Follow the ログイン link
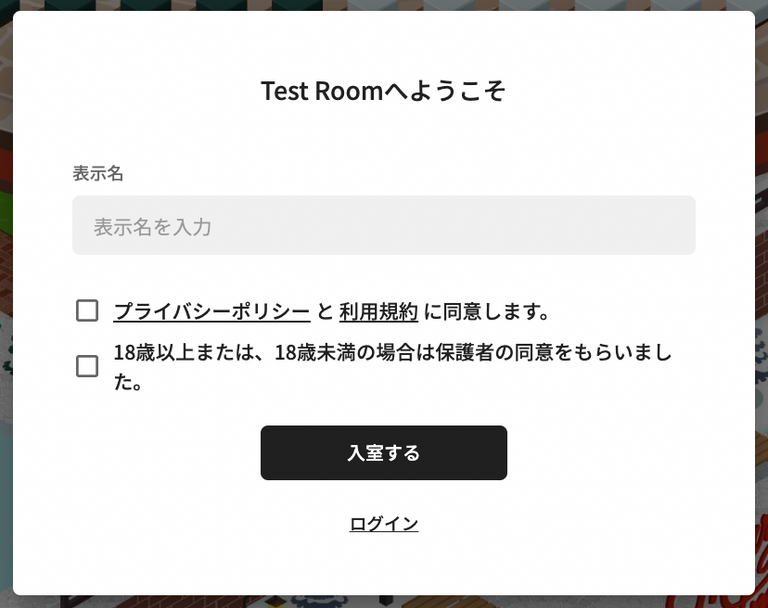Viewport: 768px width, 608px height. tap(384, 524)
